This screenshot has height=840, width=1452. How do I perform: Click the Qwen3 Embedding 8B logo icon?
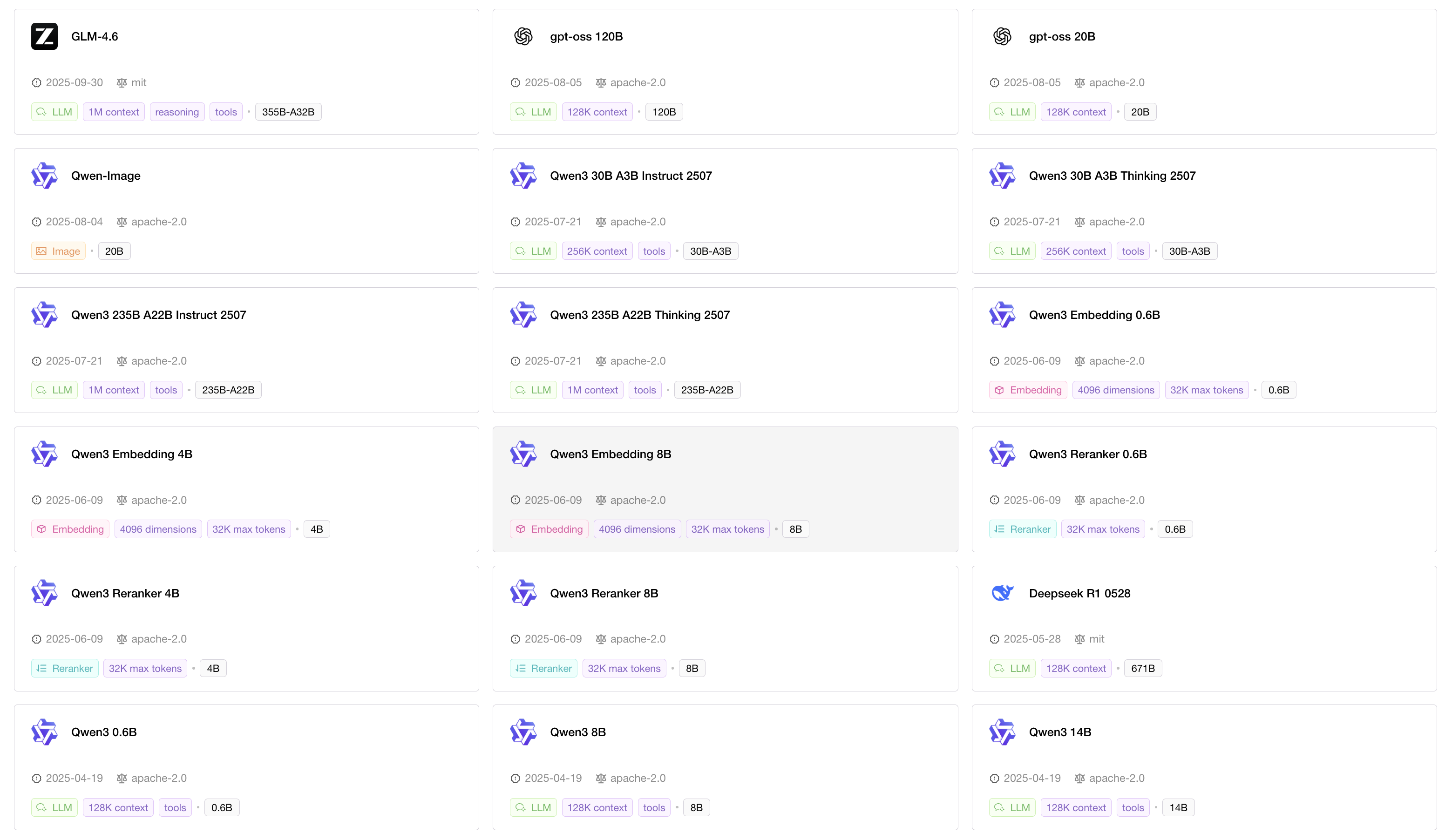523,454
